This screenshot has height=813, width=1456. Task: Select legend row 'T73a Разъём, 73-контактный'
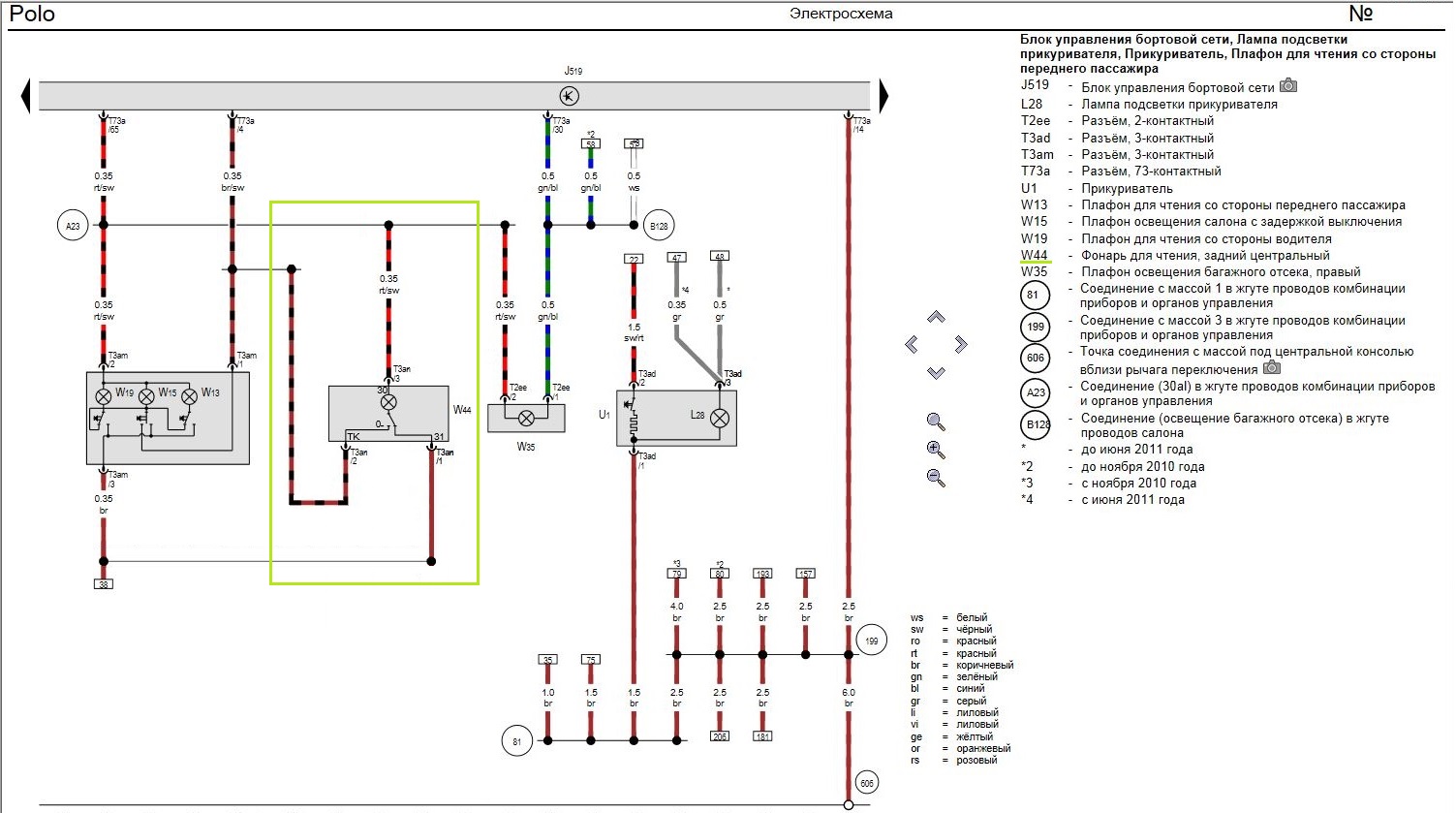(1121, 171)
